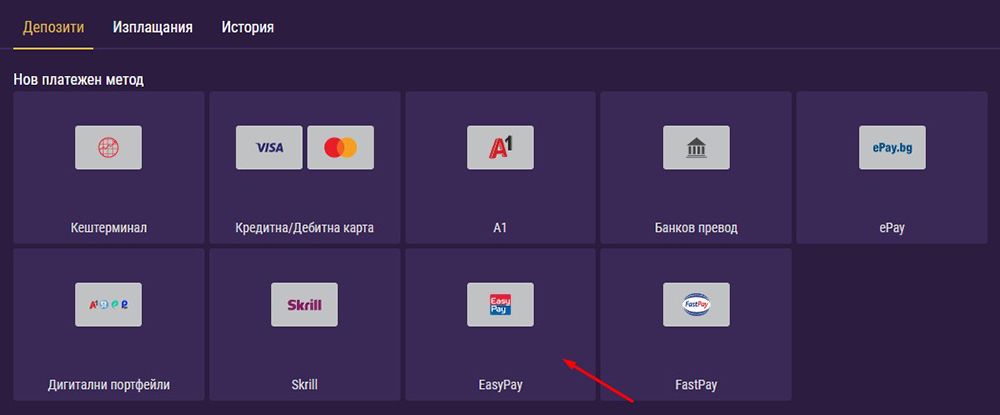
Task: Choose the bank building icon
Action: (x=696, y=147)
